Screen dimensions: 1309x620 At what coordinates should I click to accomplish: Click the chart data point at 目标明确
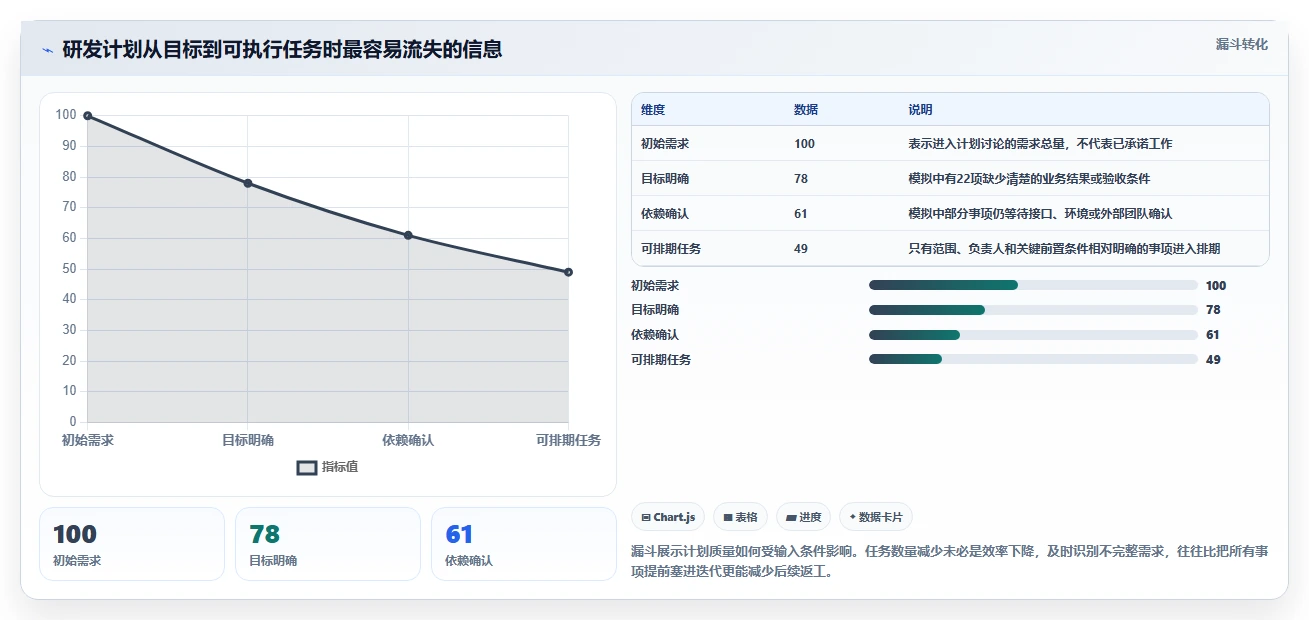coord(248,183)
